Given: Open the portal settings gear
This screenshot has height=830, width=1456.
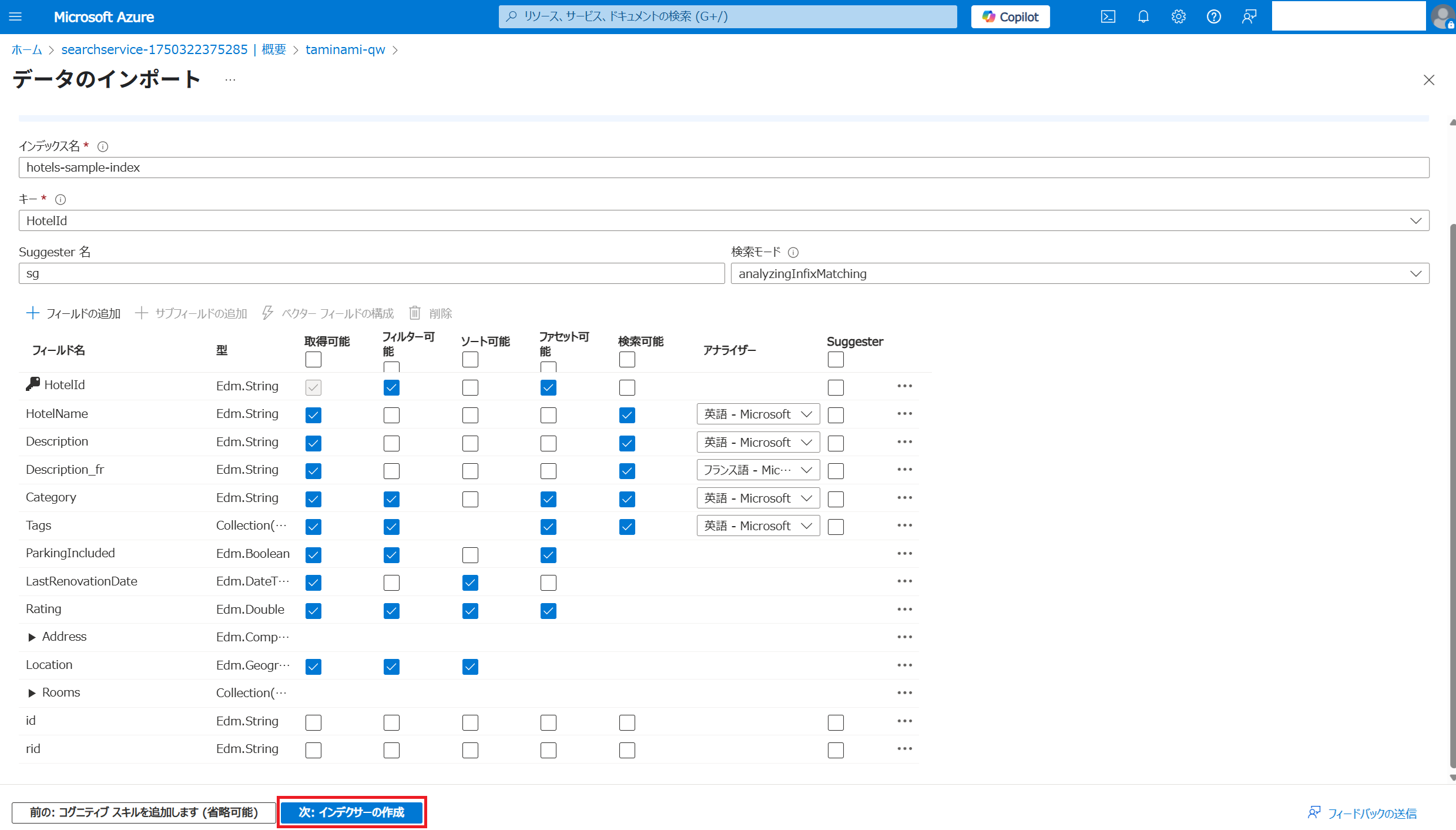Looking at the screenshot, I should pyautogui.click(x=1178, y=17).
